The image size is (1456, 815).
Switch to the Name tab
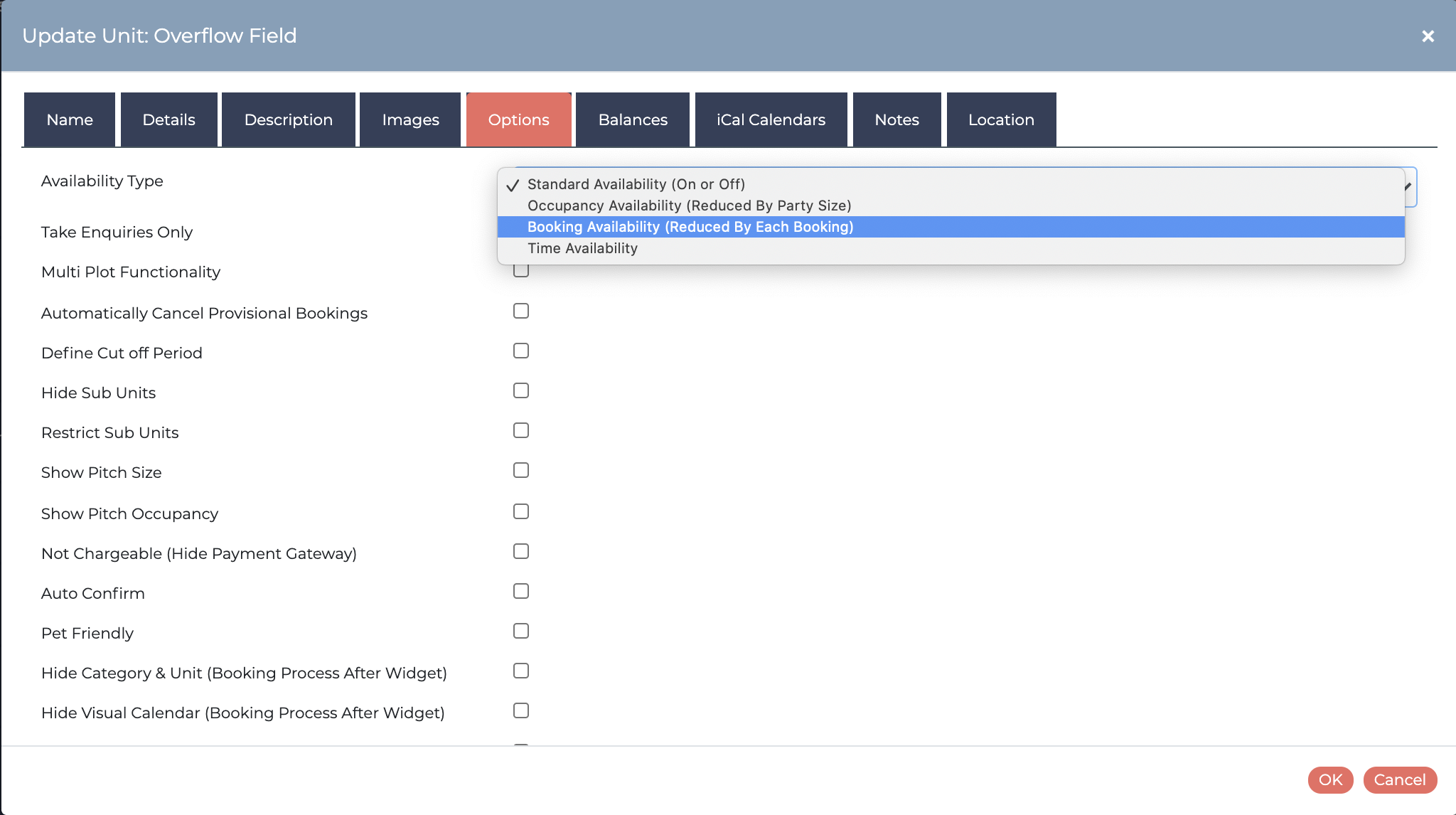70,119
